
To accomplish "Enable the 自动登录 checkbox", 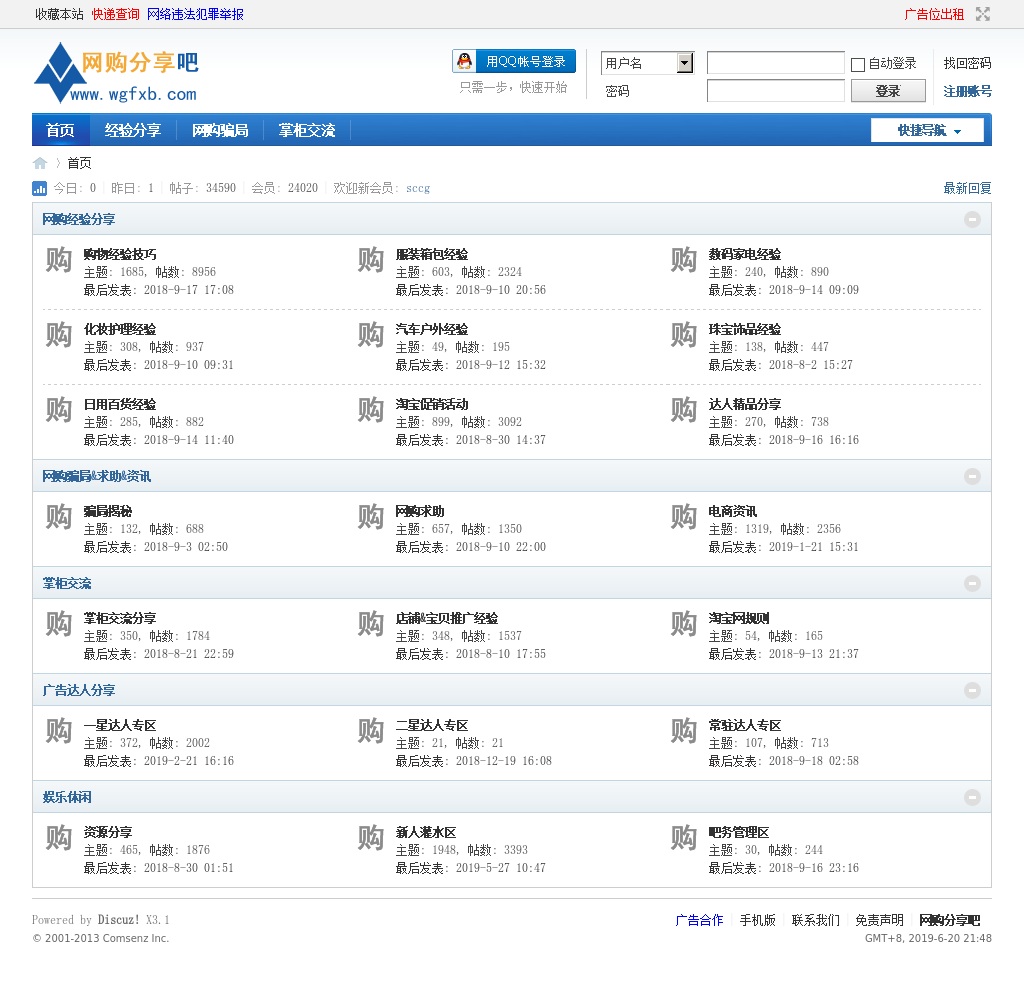I will point(858,64).
